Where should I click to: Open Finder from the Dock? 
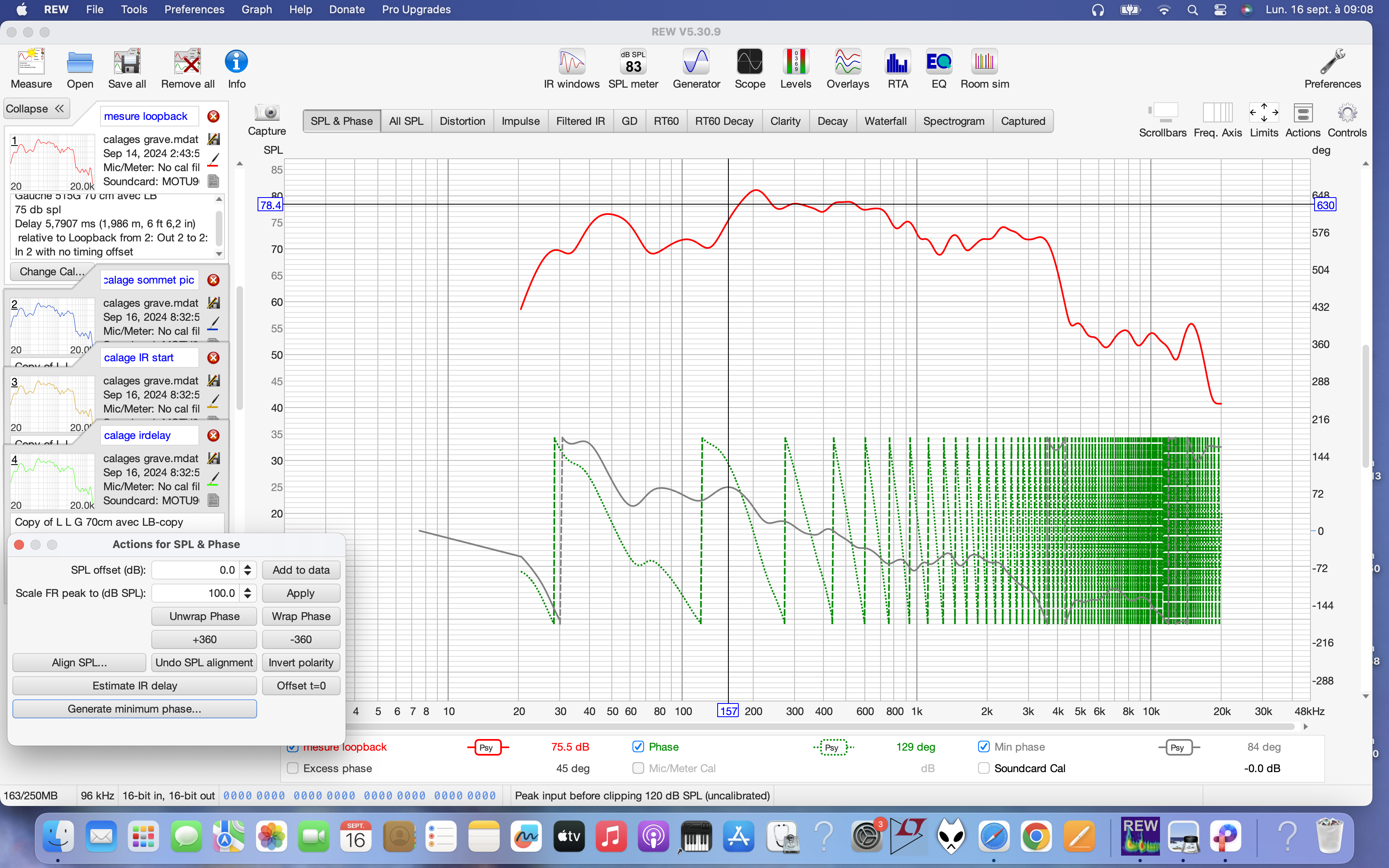pos(58,837)
